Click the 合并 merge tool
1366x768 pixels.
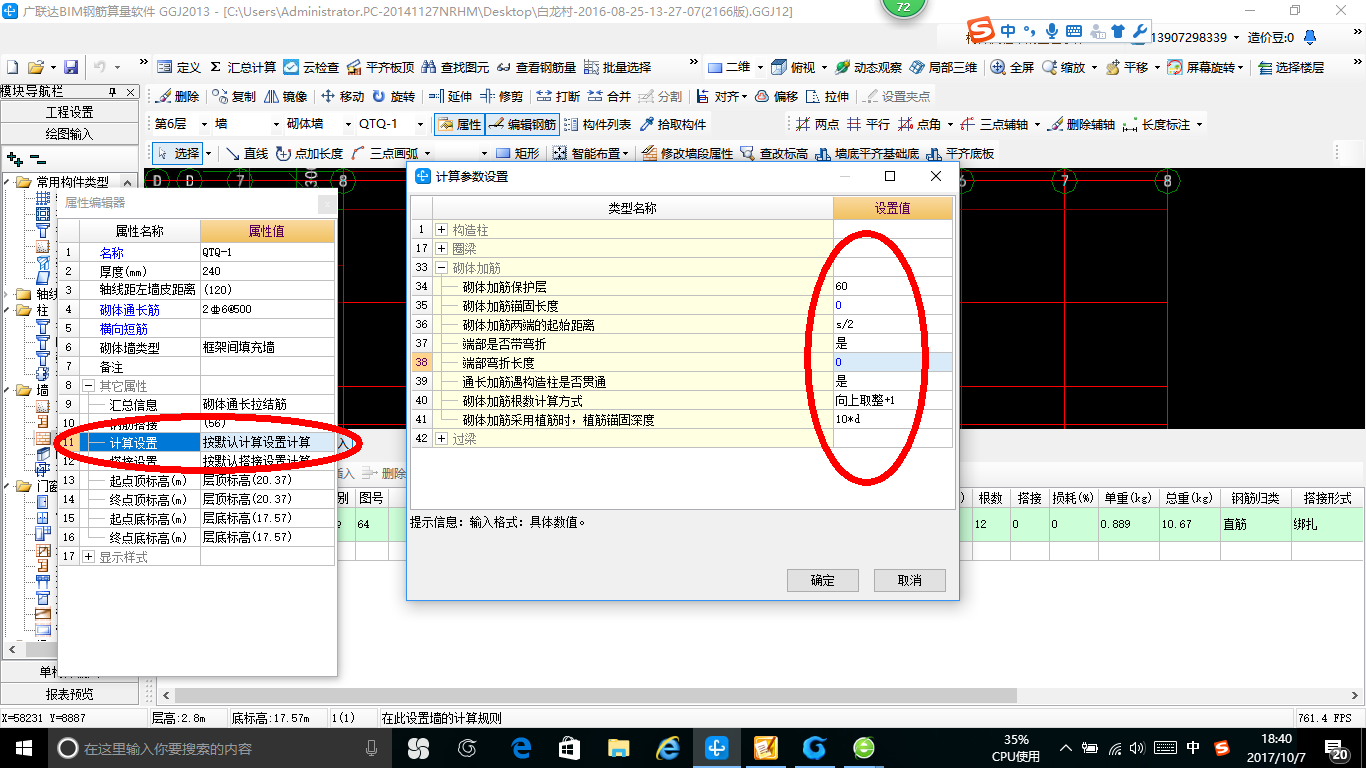pos(609,96)
